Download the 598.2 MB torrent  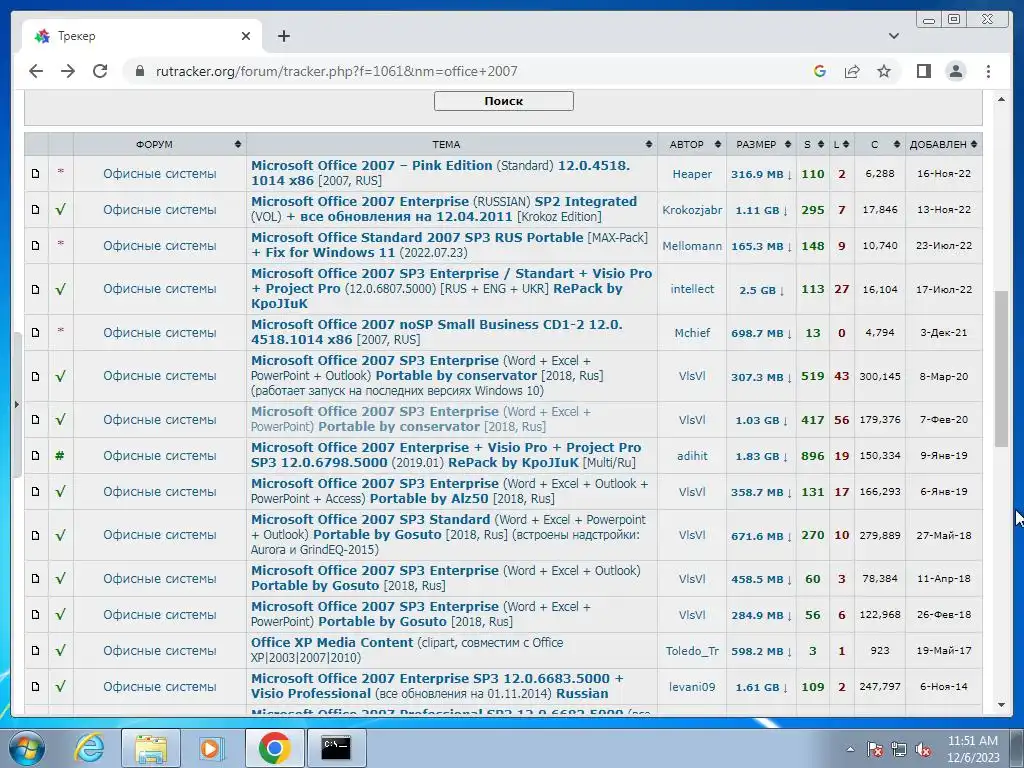[x=761, y=652]
